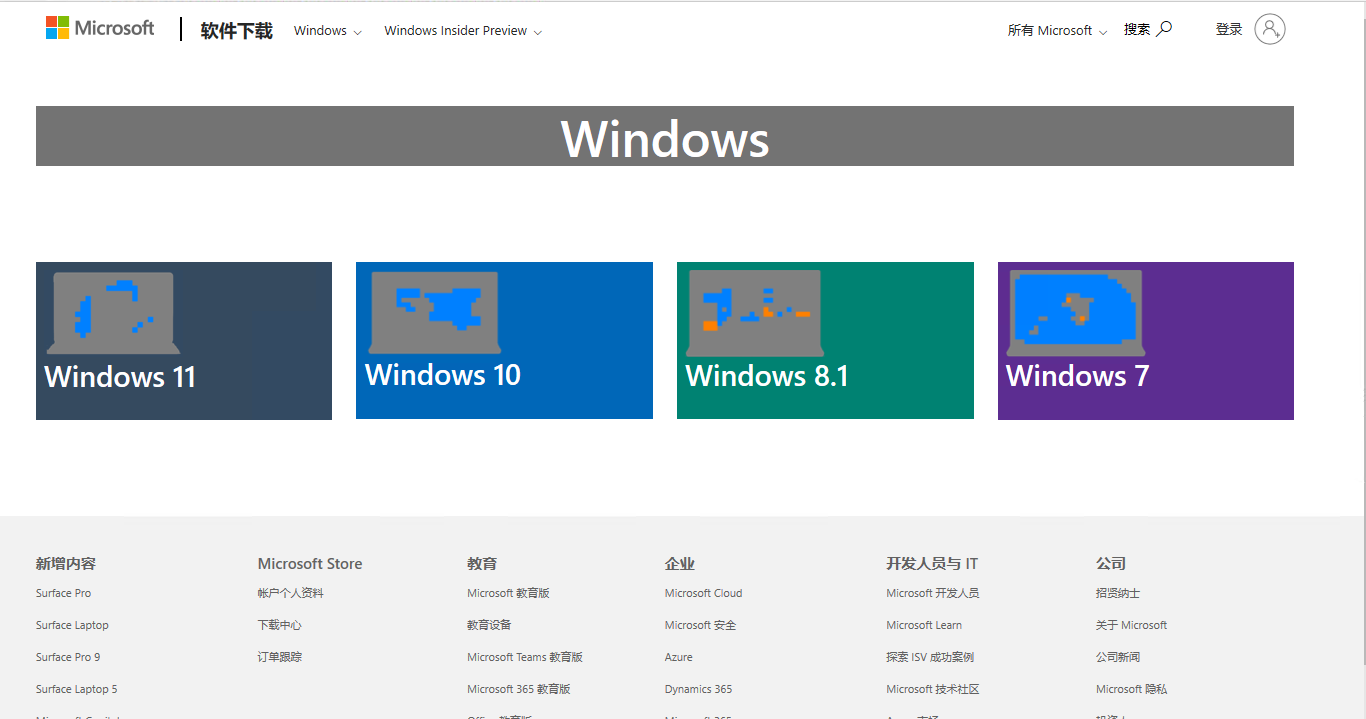Open Microsoft 隐私 link
Screen dimensions: 1366x719
[1131, 689]
